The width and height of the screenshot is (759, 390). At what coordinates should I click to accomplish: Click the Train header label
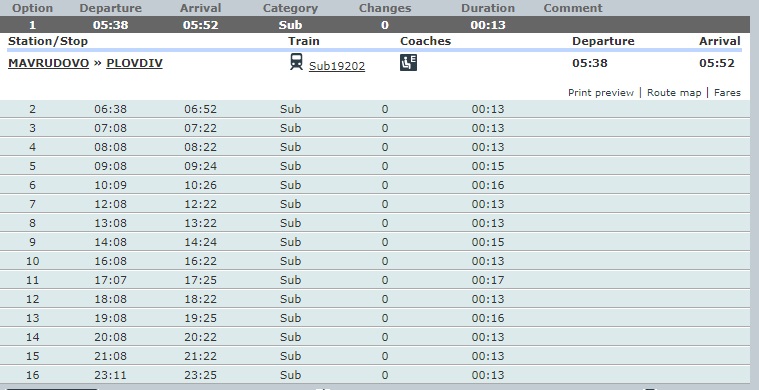[x=304, y=41]
